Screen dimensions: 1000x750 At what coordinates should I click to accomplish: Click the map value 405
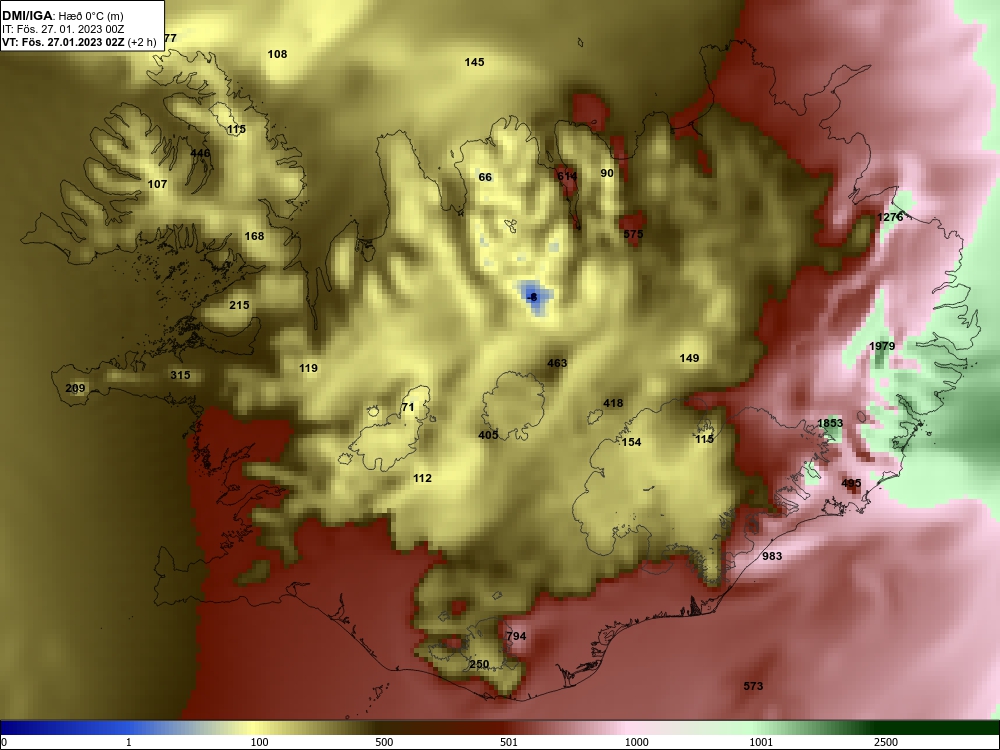[488, 435]
